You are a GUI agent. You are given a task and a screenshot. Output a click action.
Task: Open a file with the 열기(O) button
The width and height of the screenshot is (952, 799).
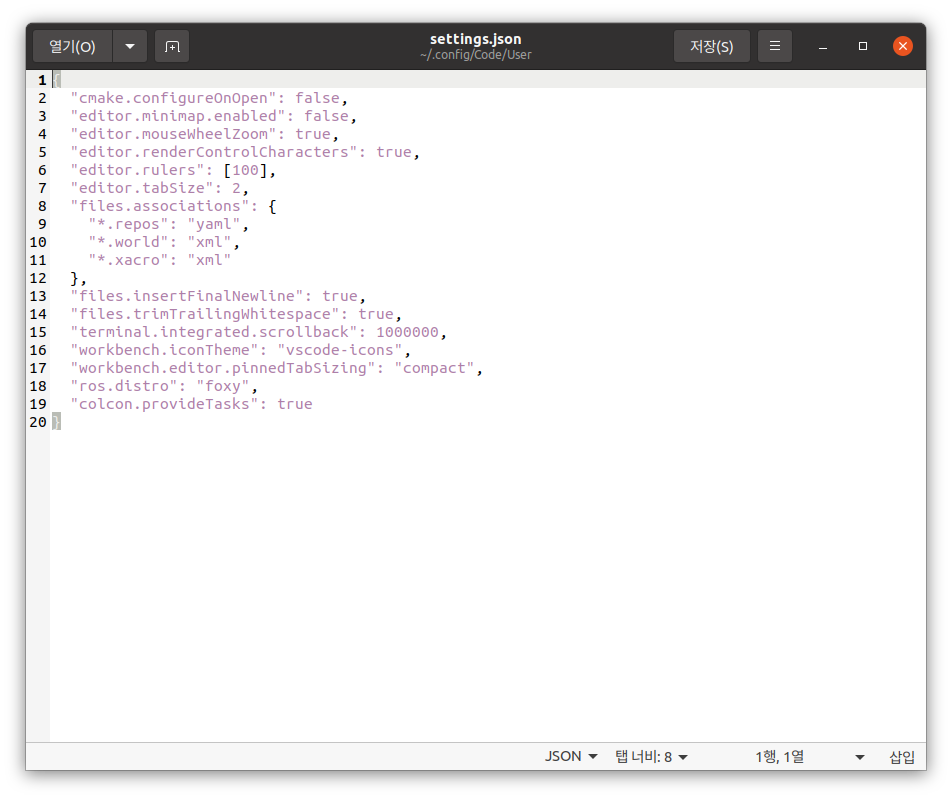click(72, 46)
